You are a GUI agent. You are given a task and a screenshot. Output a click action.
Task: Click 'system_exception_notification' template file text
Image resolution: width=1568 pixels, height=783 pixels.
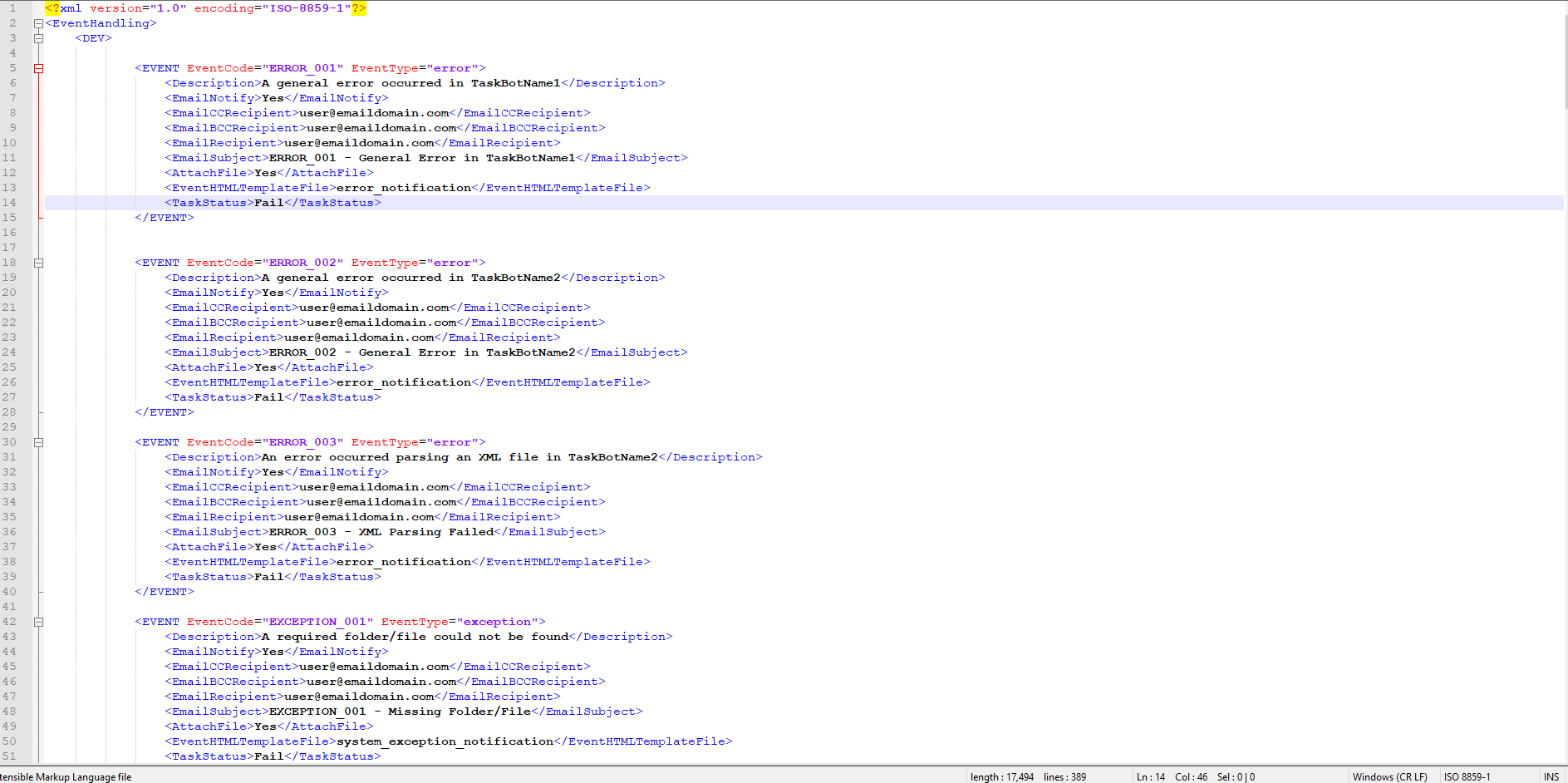[445, 741]
